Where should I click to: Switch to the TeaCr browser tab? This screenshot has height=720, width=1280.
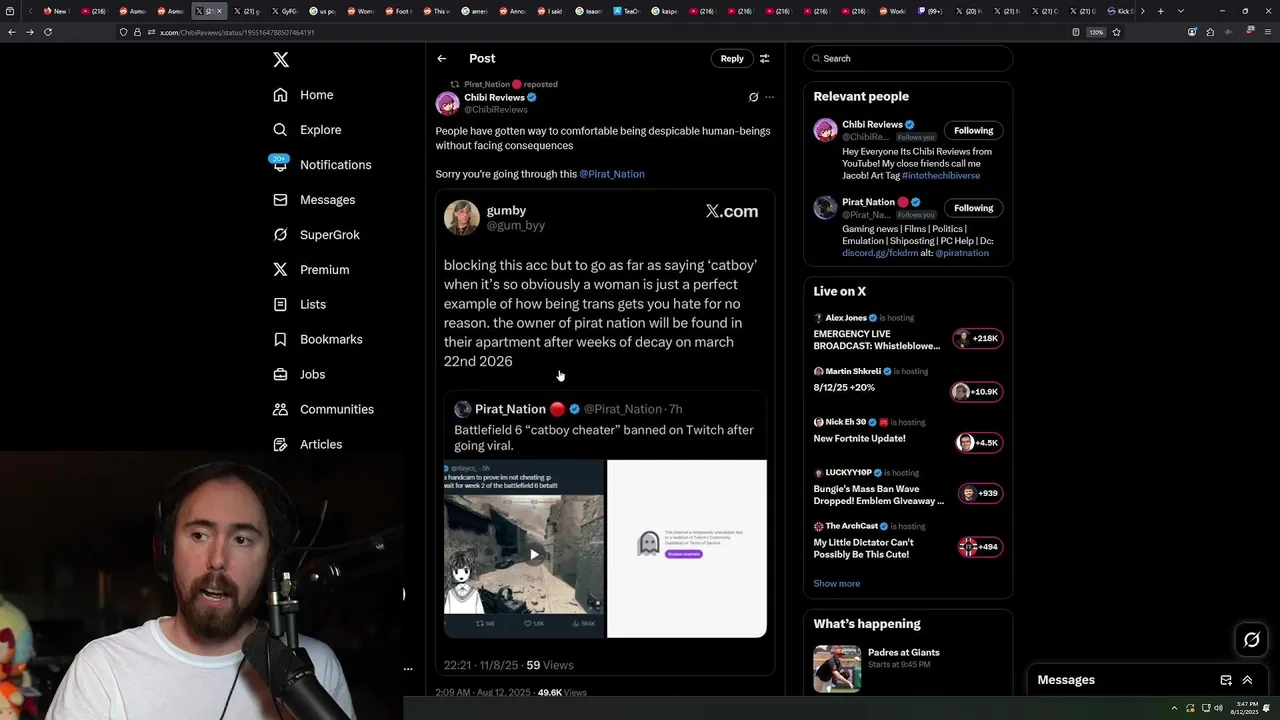pyautogui.click(x=626, y=11)
